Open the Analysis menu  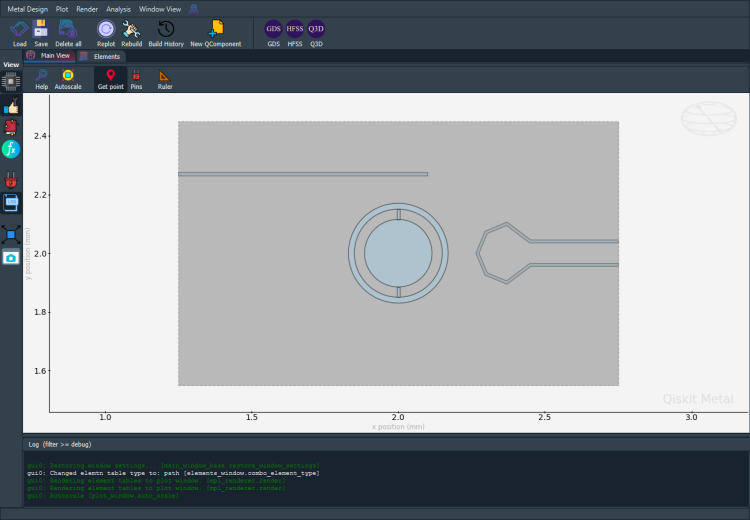coord(118,9)
